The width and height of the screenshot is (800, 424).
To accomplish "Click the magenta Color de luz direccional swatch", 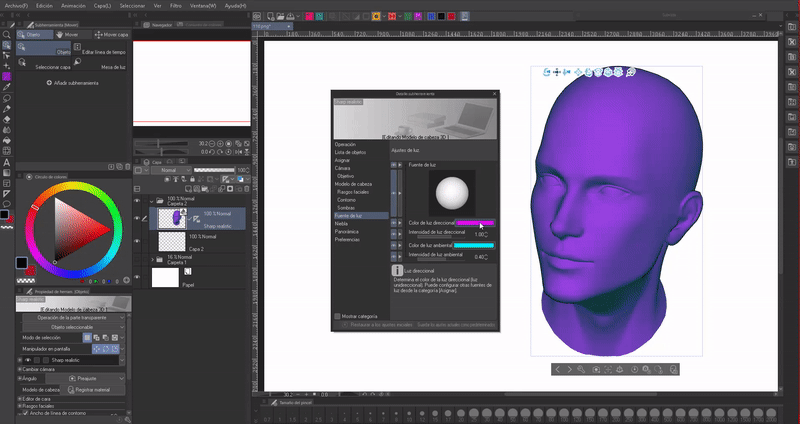I will click(x=475, y=223).
